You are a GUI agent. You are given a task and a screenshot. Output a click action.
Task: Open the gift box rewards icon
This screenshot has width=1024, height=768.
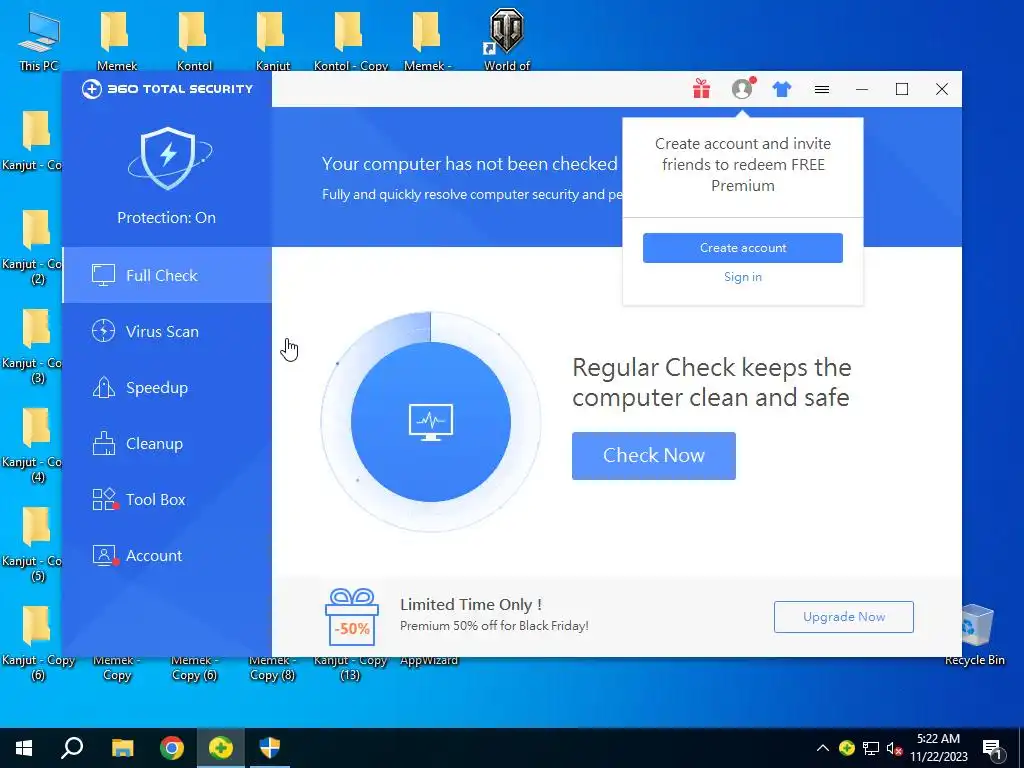[701, 89]
